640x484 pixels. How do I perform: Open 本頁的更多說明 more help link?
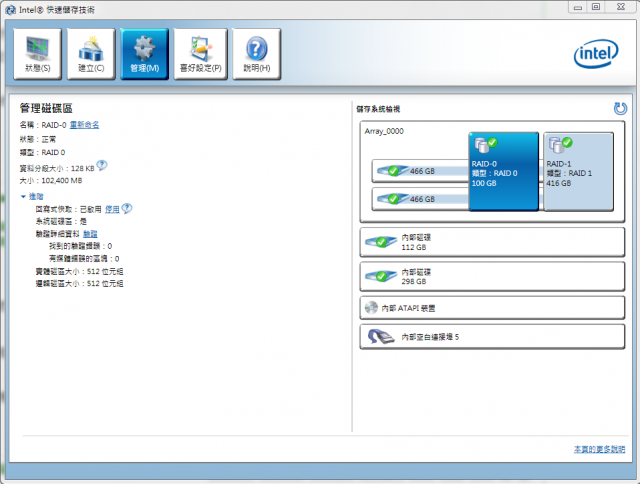(x=599, y=449)
